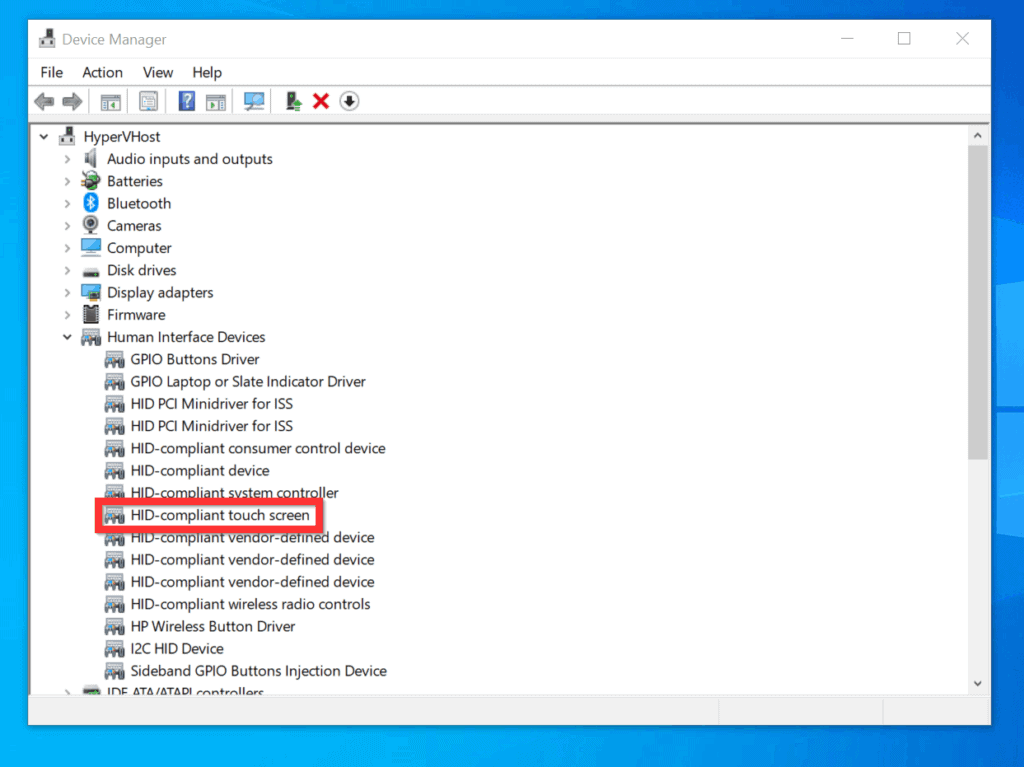Expand Audio inputs and outputs

[x=67, y=159]
